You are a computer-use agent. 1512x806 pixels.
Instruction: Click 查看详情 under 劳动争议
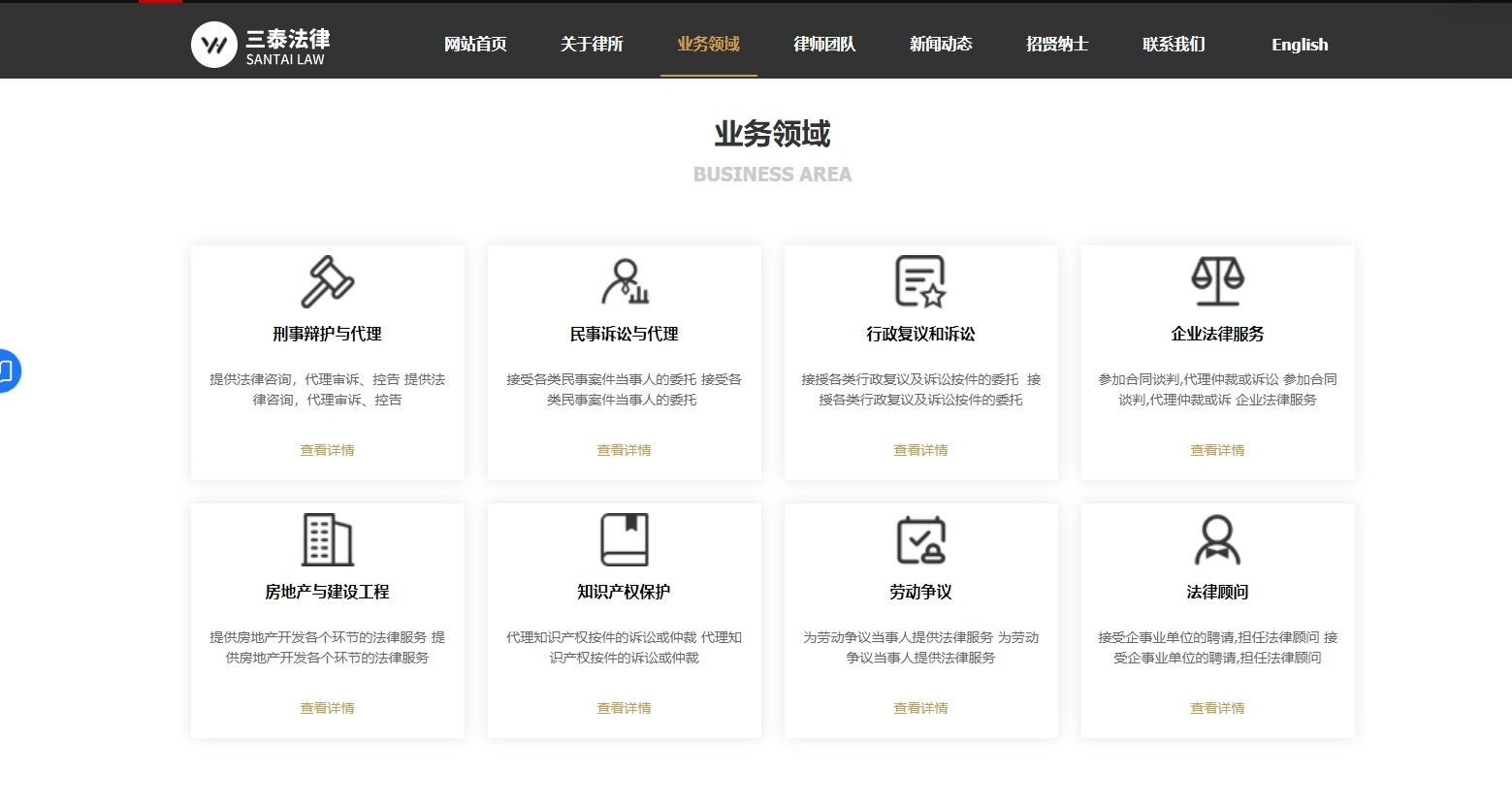tap(920, 708)
